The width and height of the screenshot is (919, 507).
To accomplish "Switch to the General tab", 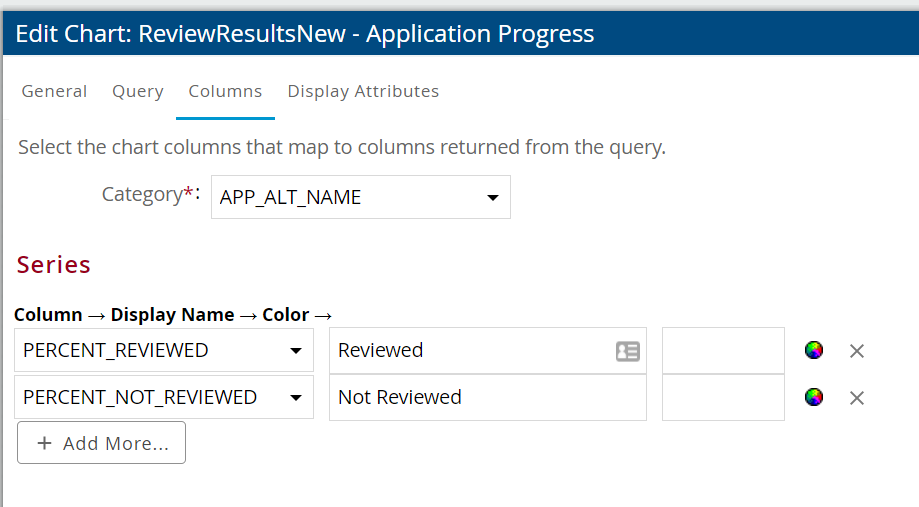I will [x=54, y=91].
